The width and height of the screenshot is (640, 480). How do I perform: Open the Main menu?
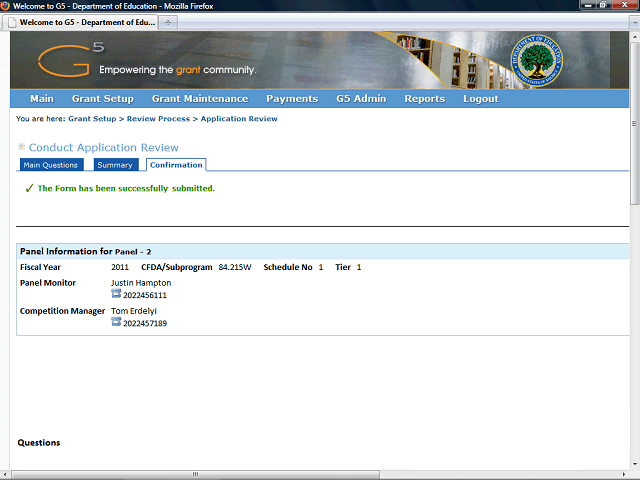coord(42,99)
